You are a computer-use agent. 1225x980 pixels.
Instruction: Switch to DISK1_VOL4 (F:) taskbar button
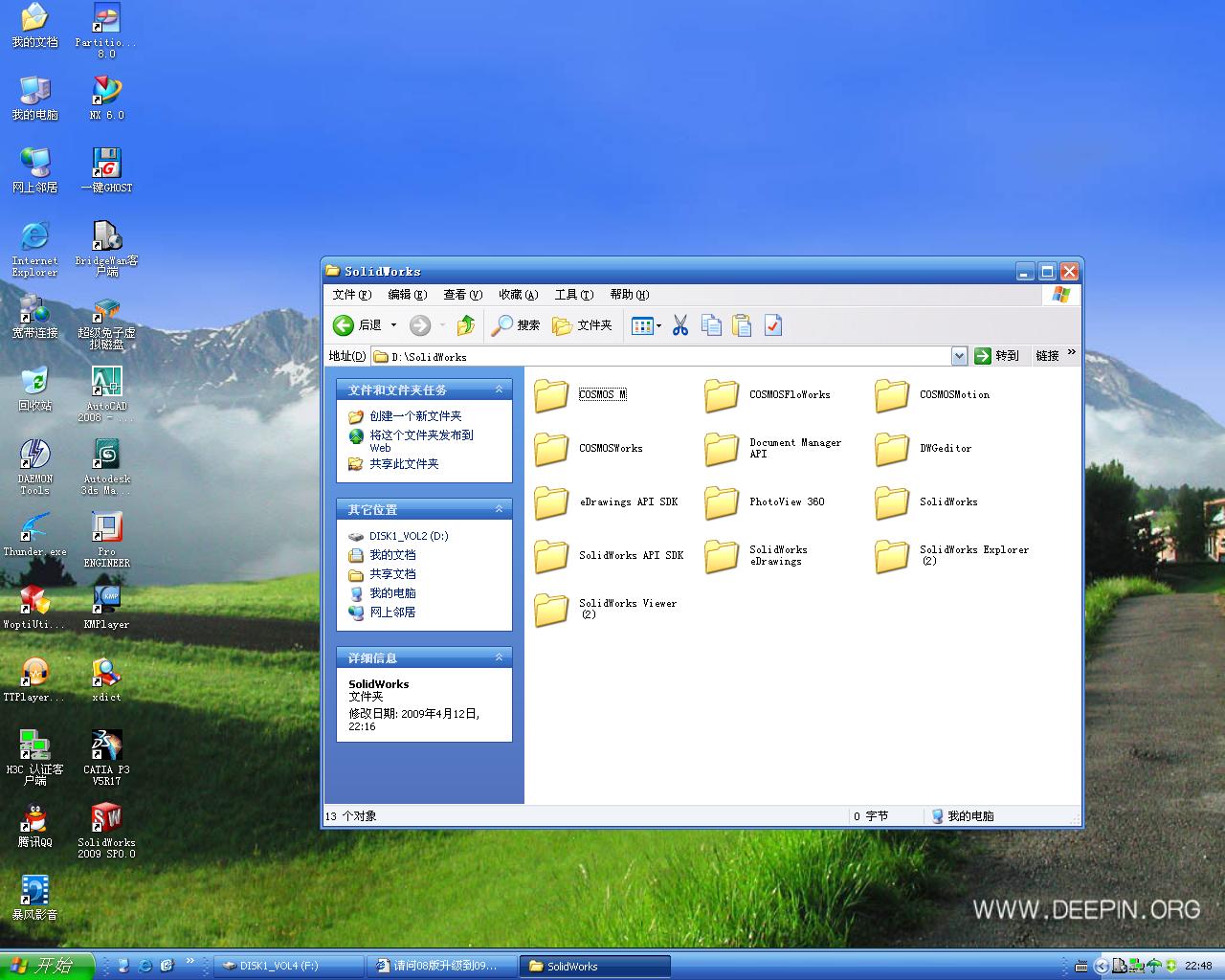click(x=289, y=966)
